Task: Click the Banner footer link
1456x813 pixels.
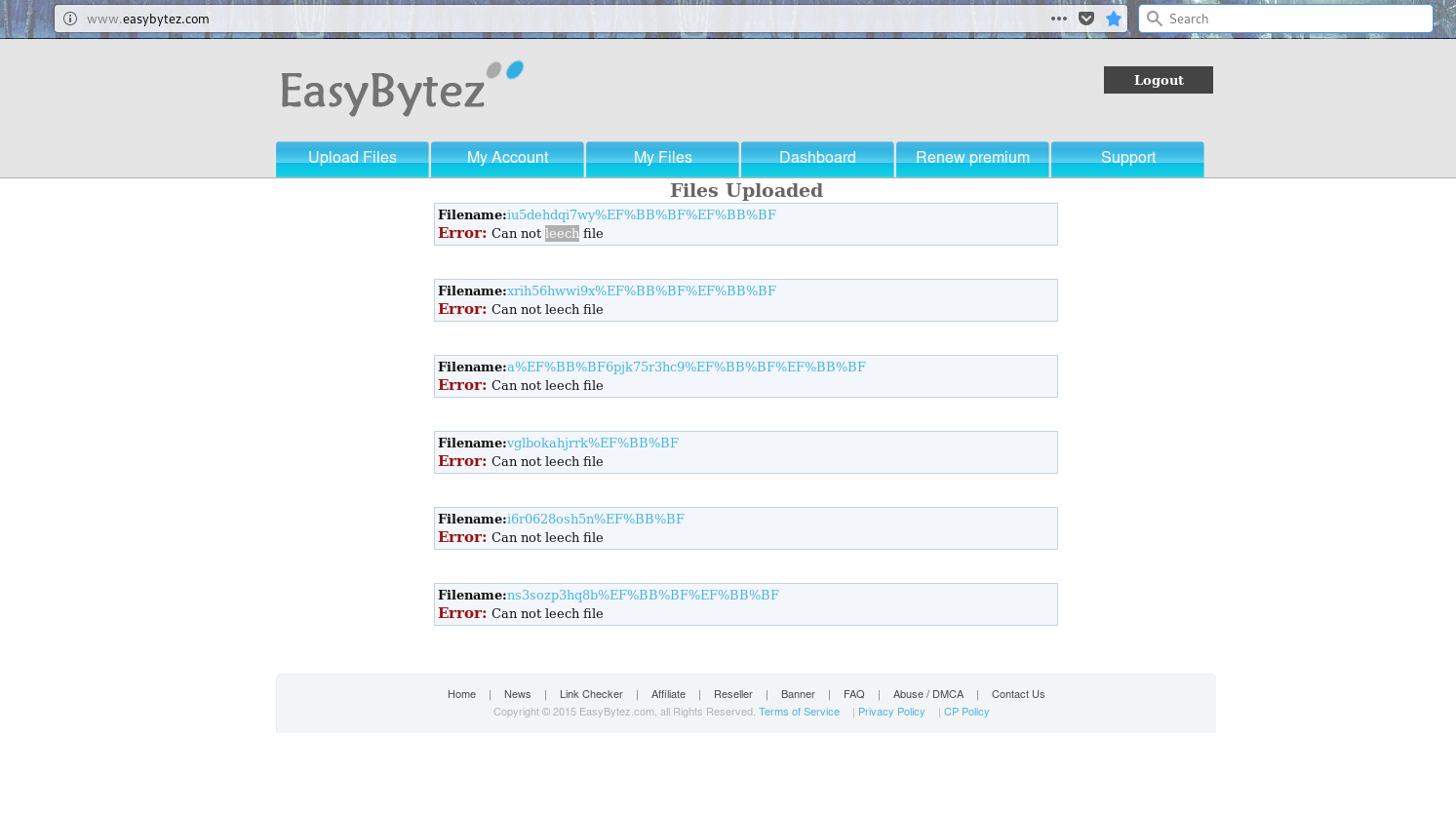Action: [x=798, y=695]
